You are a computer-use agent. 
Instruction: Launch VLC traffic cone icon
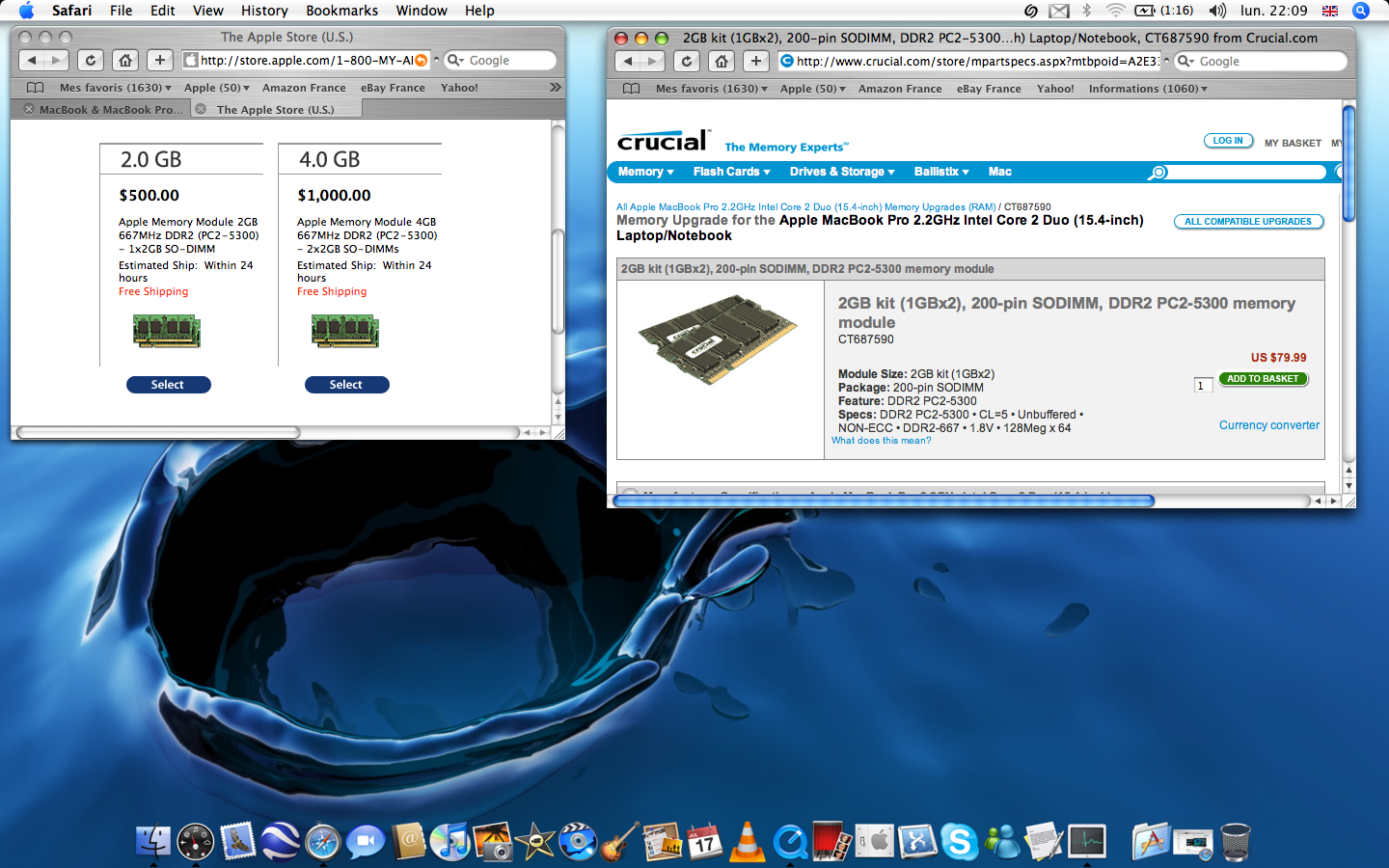(748, 841)
